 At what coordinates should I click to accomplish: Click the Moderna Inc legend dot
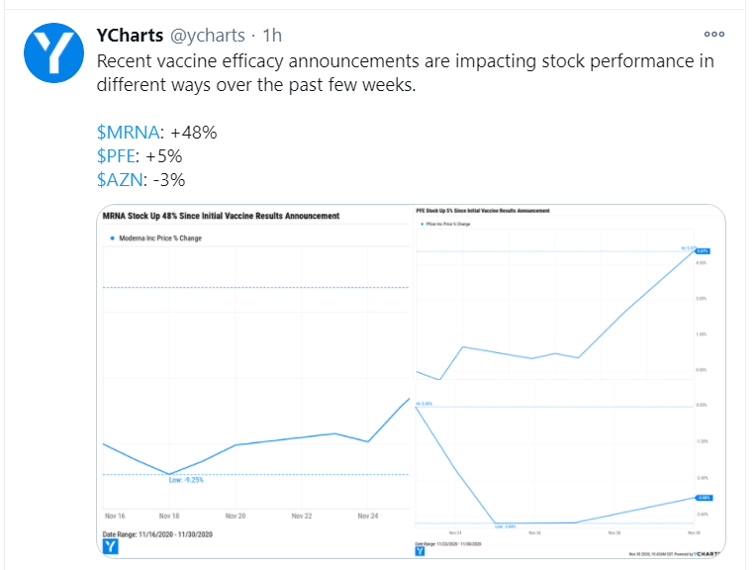tap(109, 238)
